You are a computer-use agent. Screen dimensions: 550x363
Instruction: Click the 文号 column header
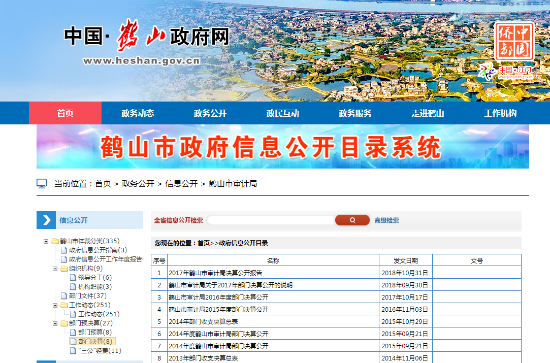[x=477, y=261]
